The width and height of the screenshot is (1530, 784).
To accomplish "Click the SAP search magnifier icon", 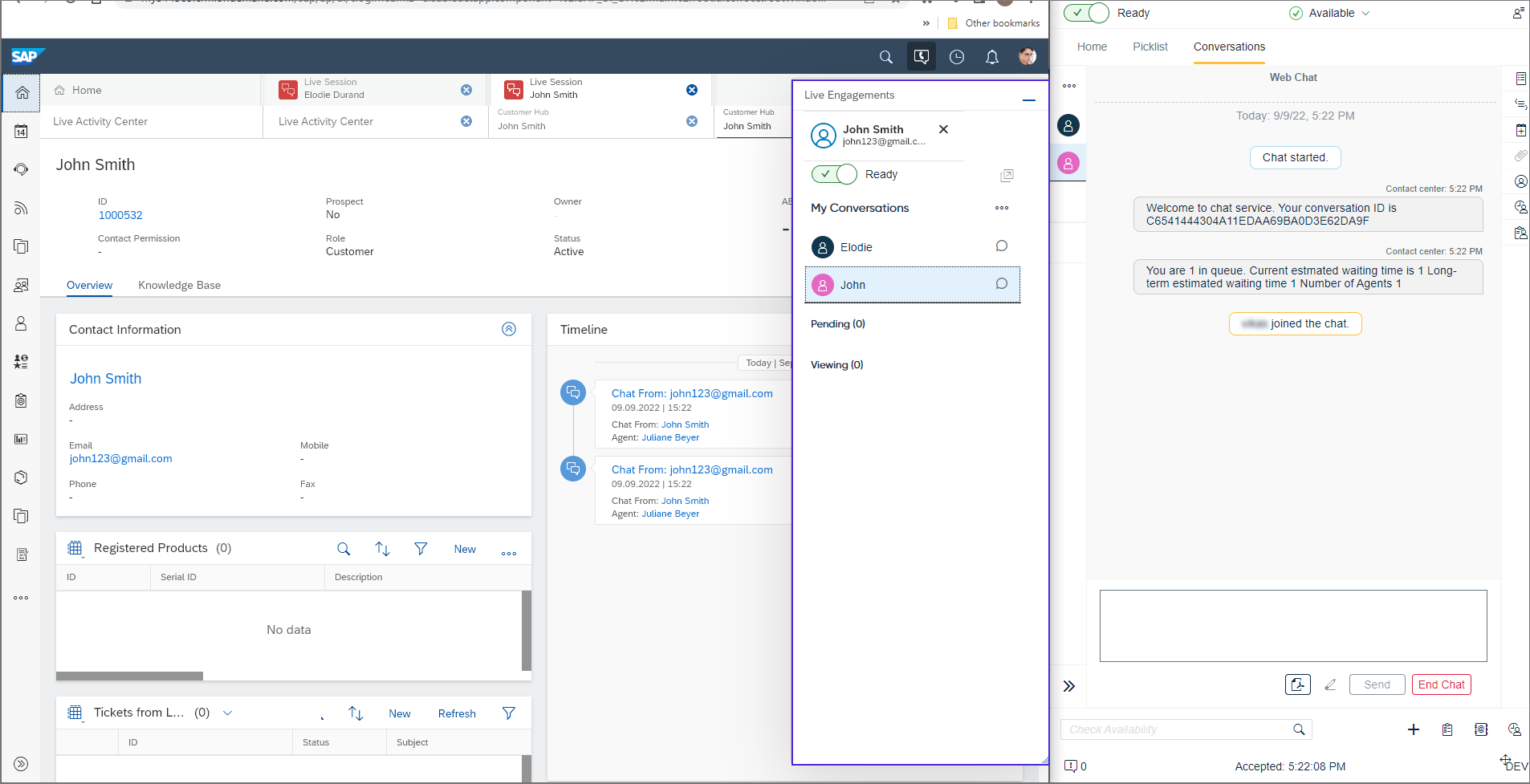I will click(x=885, y=57).
